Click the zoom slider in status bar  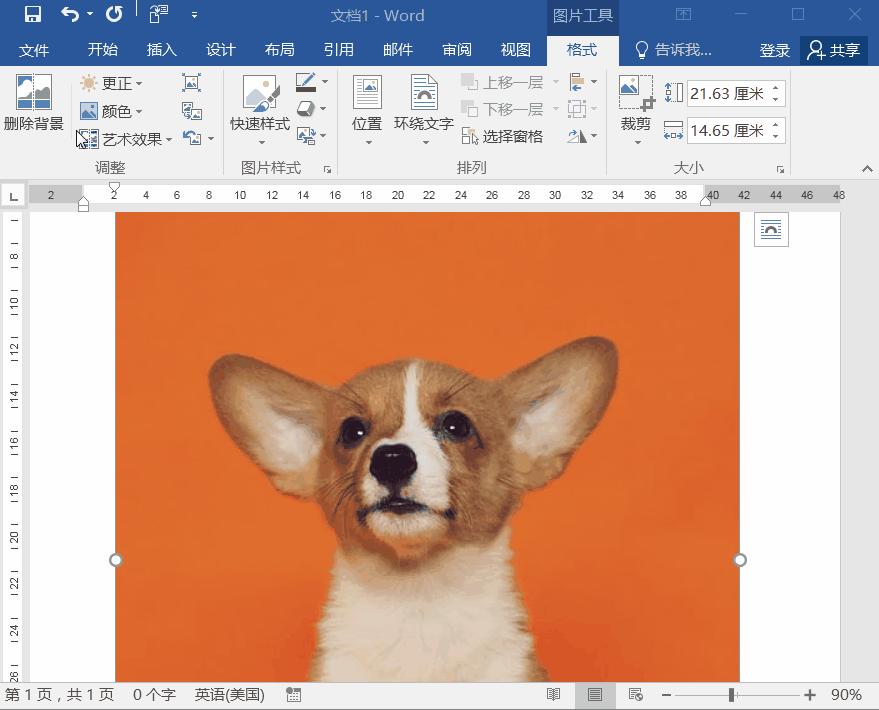pyautogui.click(x=733, y=695)
